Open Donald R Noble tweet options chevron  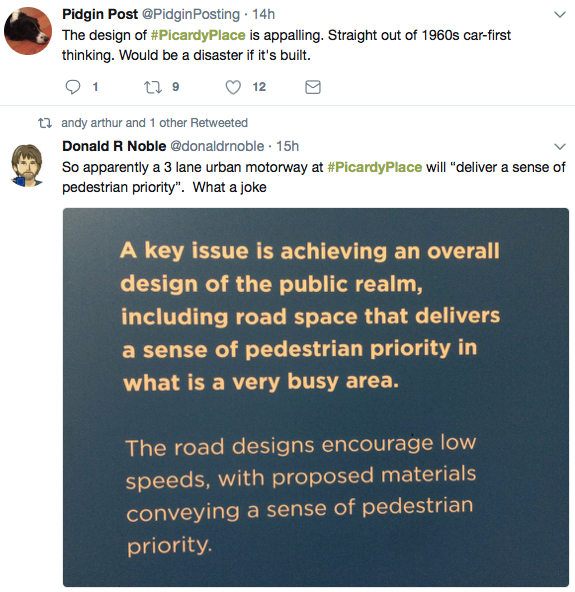[560, 146]
